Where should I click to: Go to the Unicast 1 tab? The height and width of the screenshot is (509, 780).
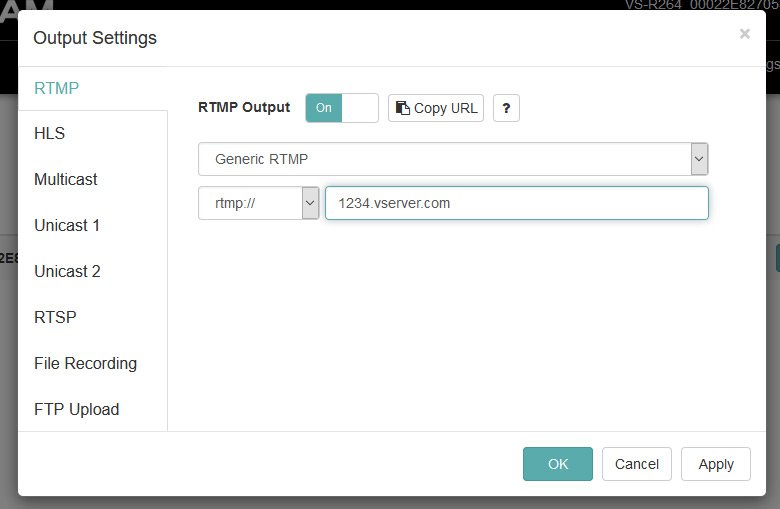point(67,226)
